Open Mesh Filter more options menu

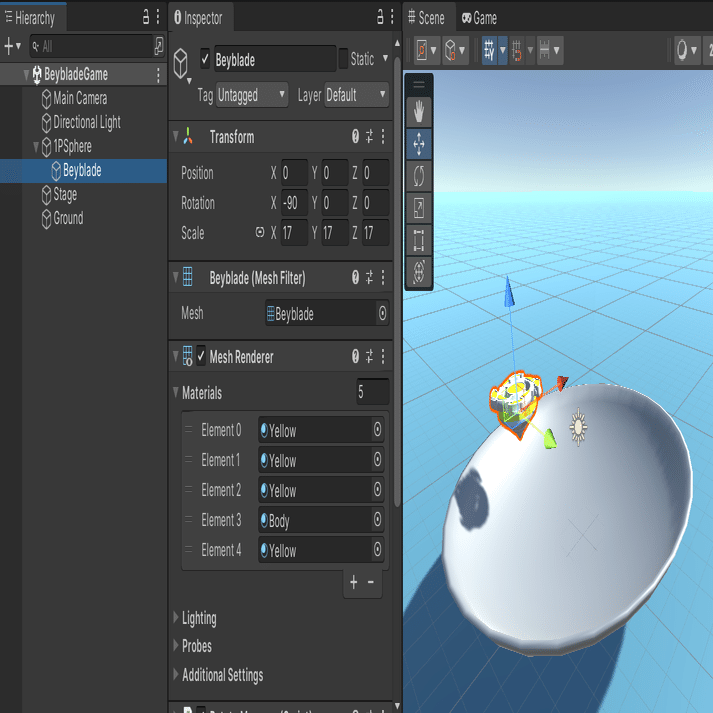383,277
